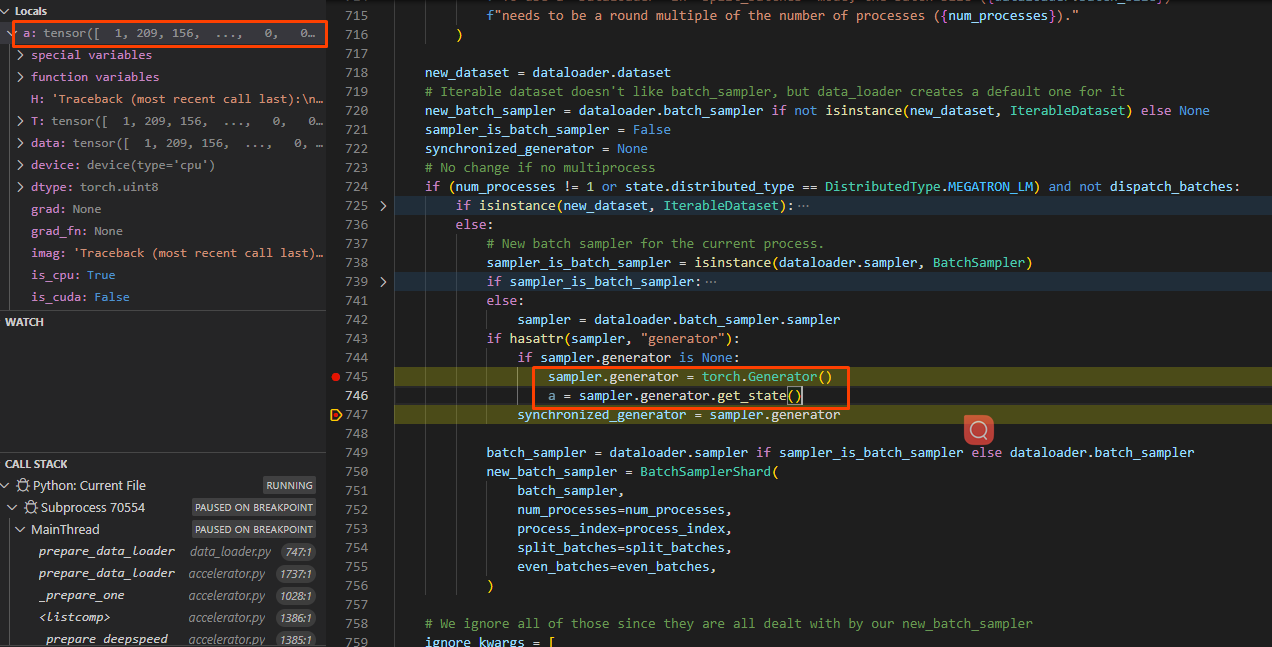Collapse the a: tensor variable entry
This screenshot has height=647, width=1272.
tap(10, 32)
